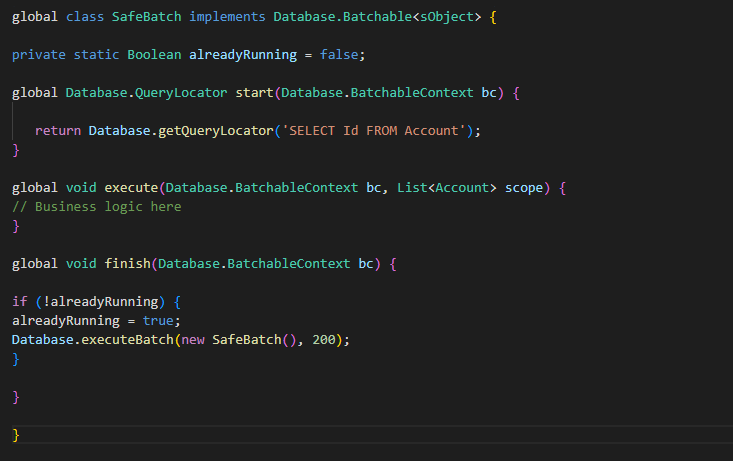Click 'alreadyRunning' in the assignment to true
Viewport: 733px width, 461px height.
(x=66, y=321)
